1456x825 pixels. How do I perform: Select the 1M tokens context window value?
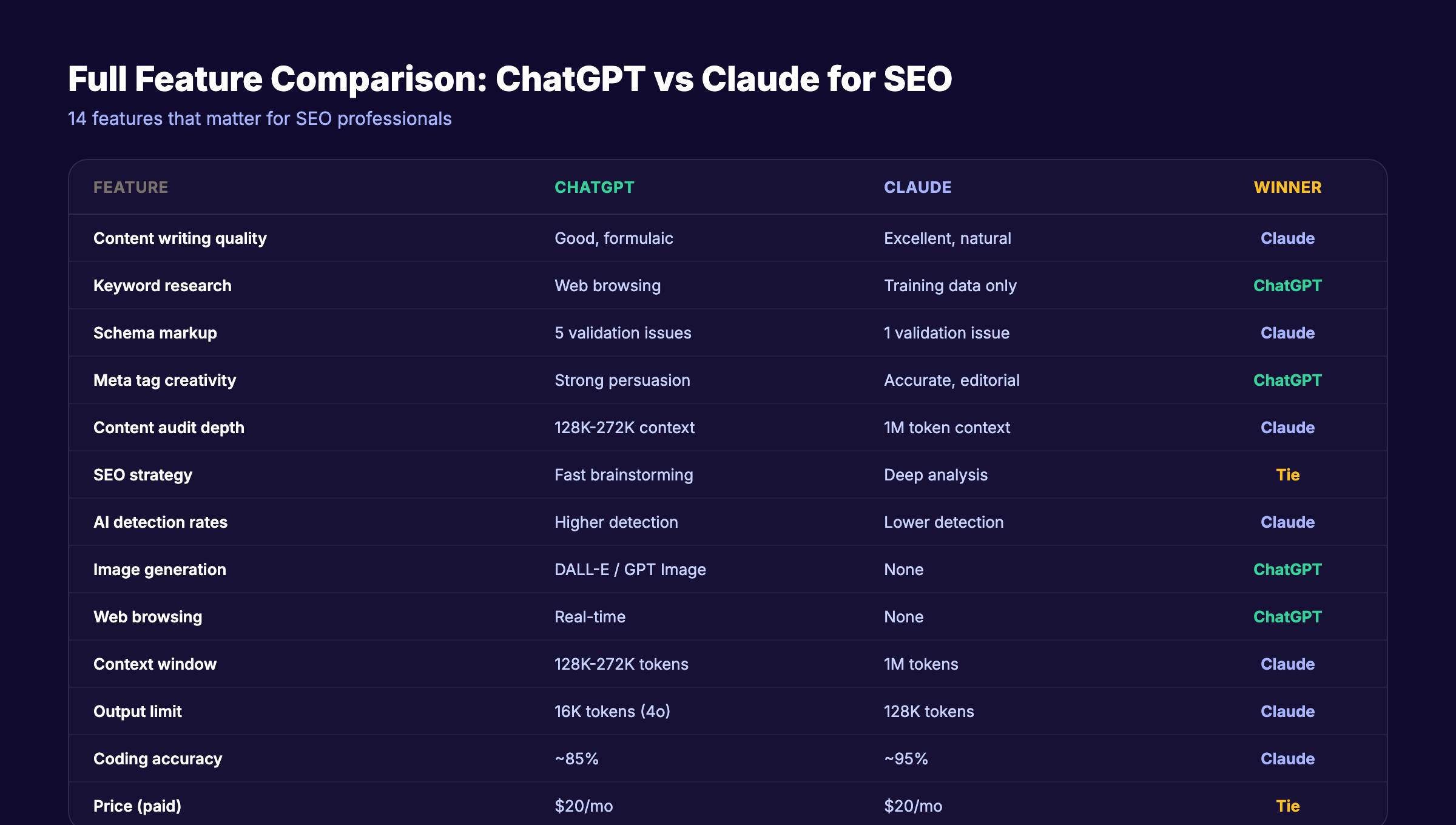click(921, 664)
